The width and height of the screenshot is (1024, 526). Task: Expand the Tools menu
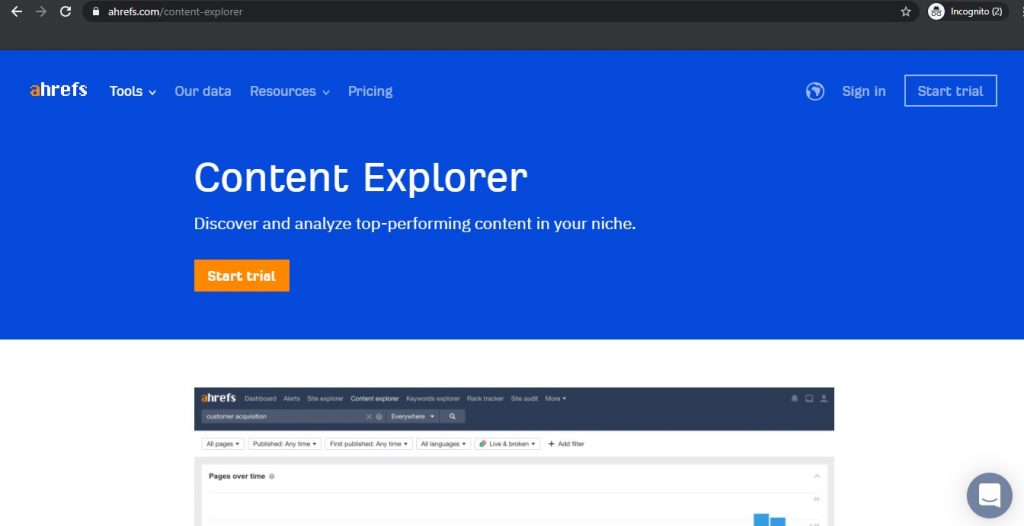point(133,91)
